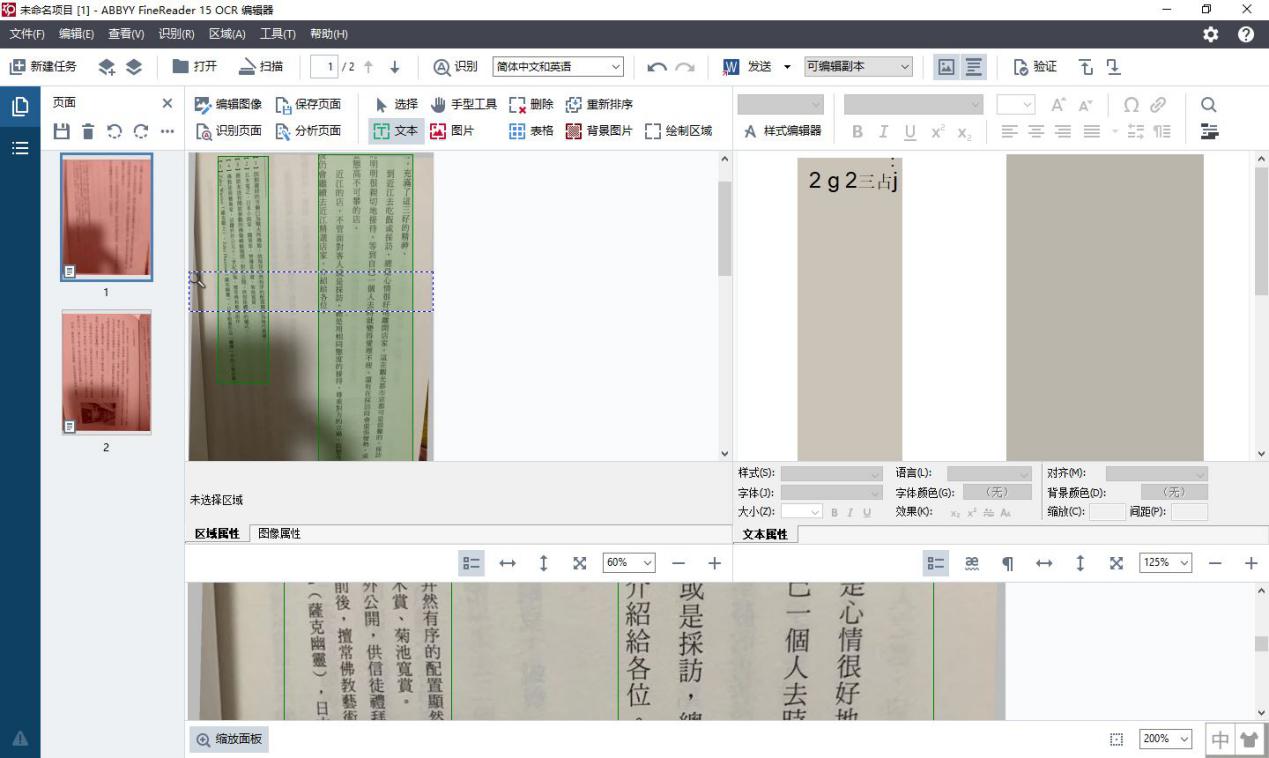Image resolution: width=1269 pixels, height=758 pixels.
Task: Click the image pane vertical scrollbar thumb
Action: click(725, 229)
